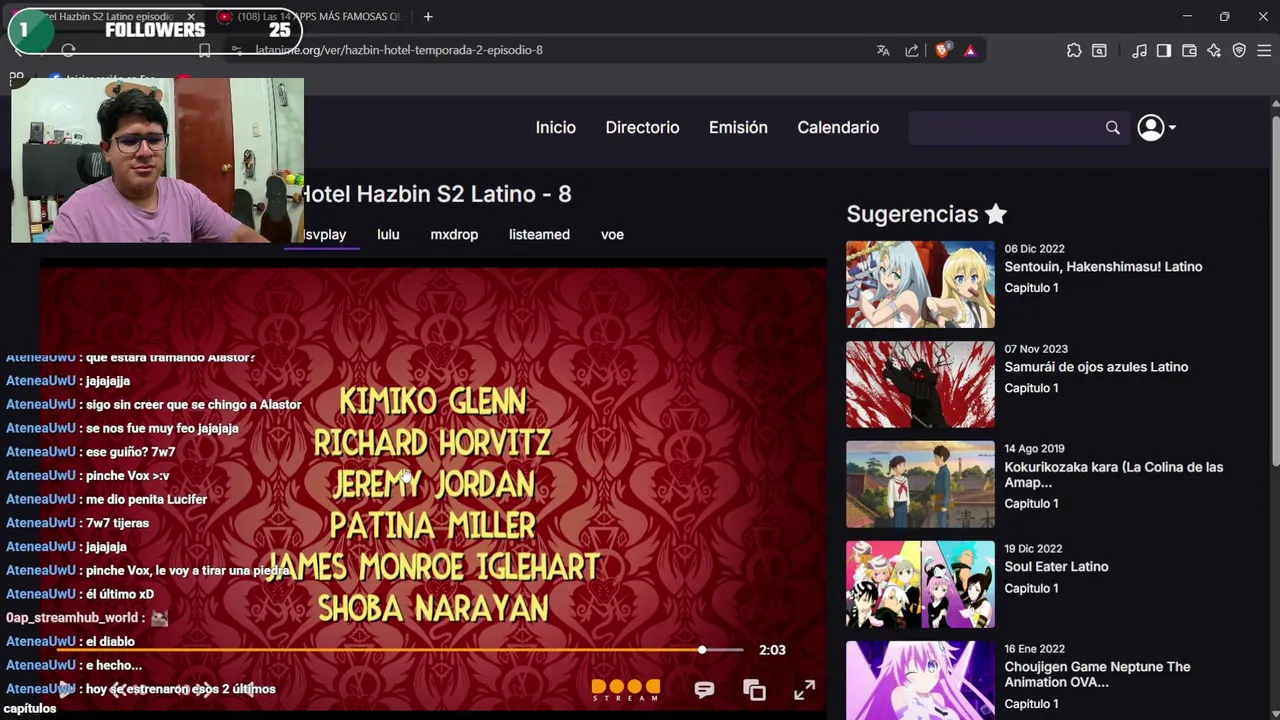Image resolution: width=1280 pixels, height=720 pixels.
Task: Open the media control music note icon
Action: [x=1139, y=50]
